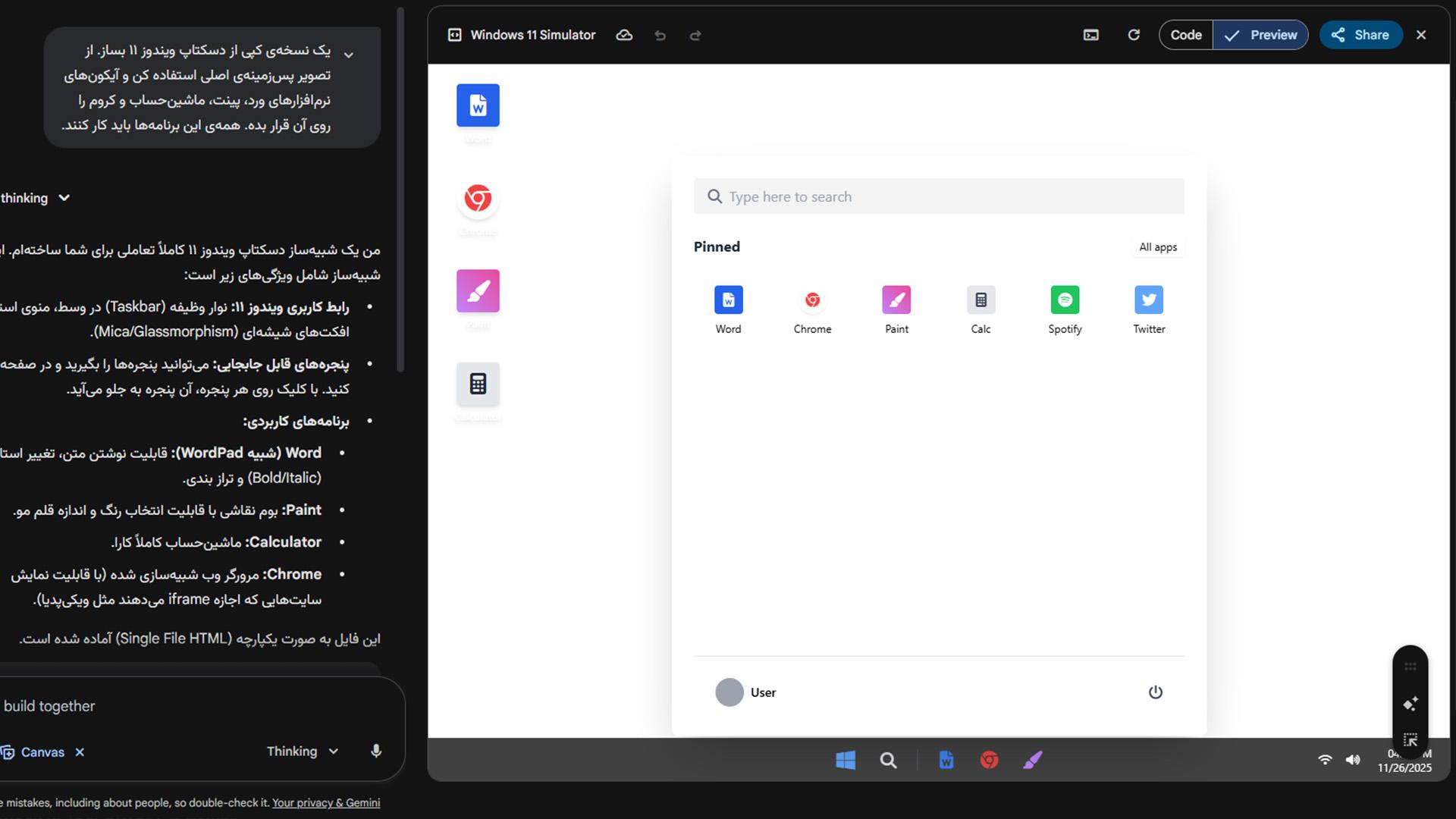Open taskbar search magnifier
1456x819 pixels.
pos(888,760)
